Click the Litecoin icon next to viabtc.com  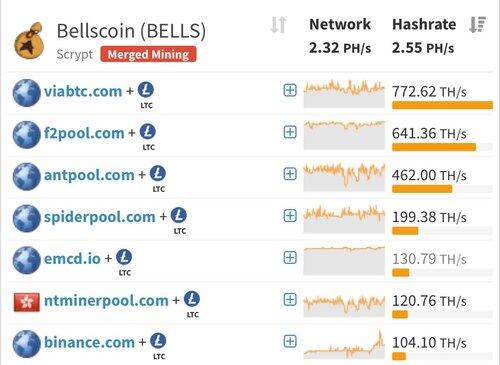(146, 90)
